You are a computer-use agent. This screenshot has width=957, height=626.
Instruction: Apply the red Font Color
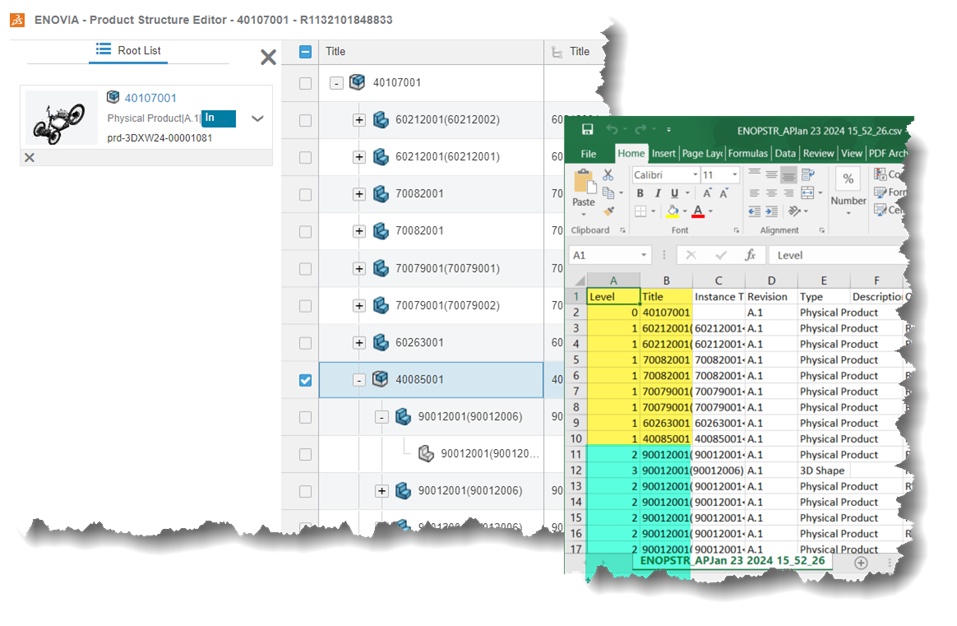(x=698, y=211)
